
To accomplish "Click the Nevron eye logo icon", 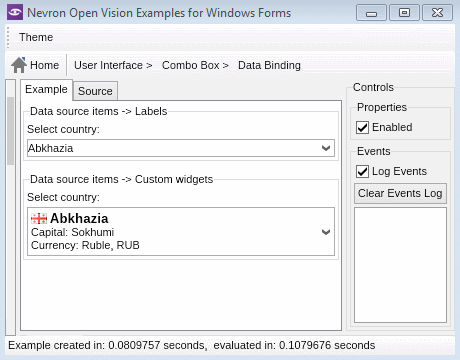I will [x=15, y=13].
